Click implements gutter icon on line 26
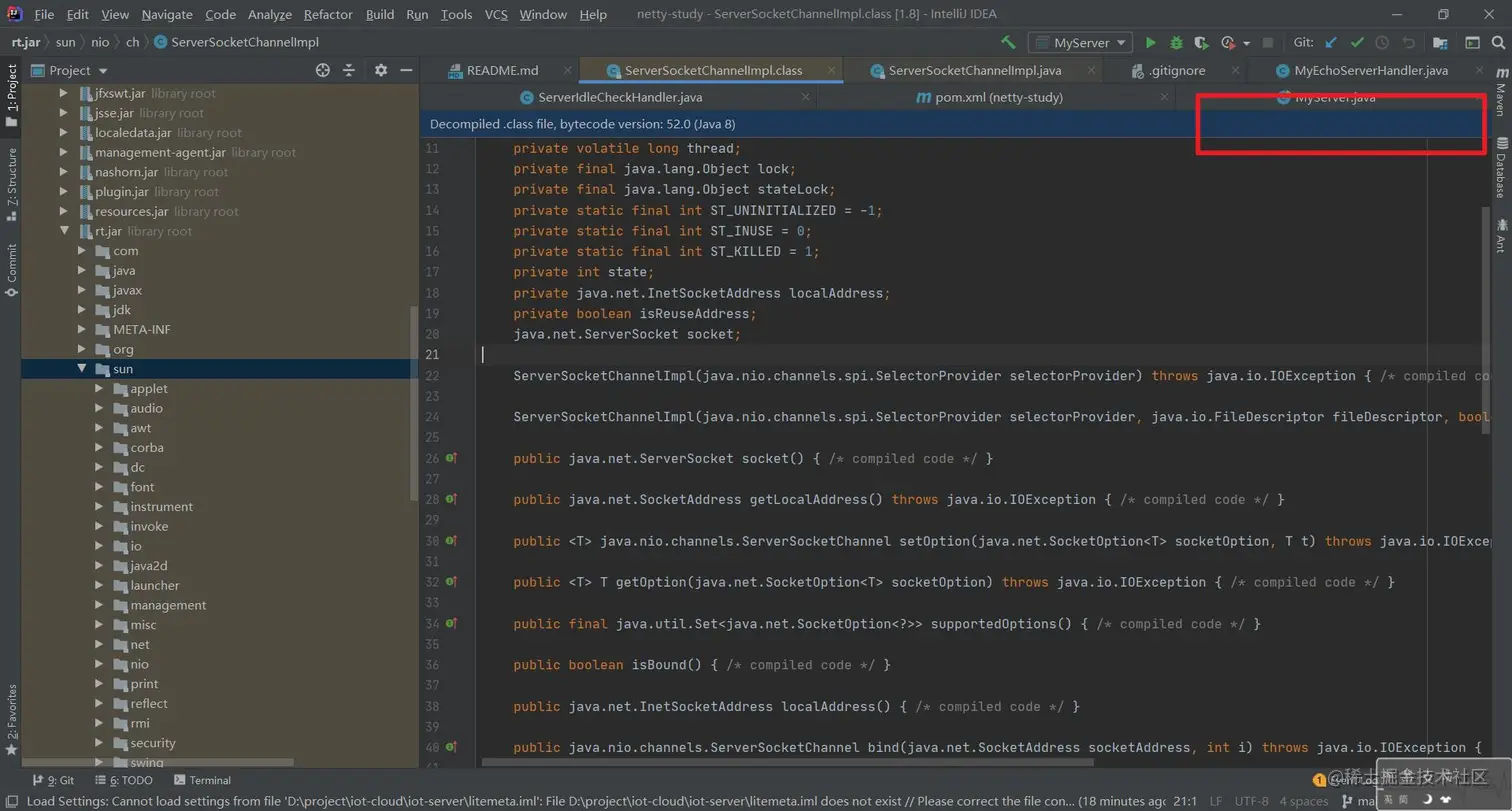Image resolution: width=1512 pixels, height=811 pixels. click(451, 458)
